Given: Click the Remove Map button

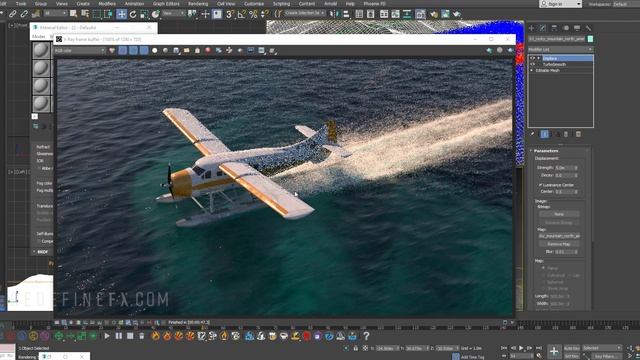Looking at the screenshot, I should pyautogui.click(x=559, y=244).
